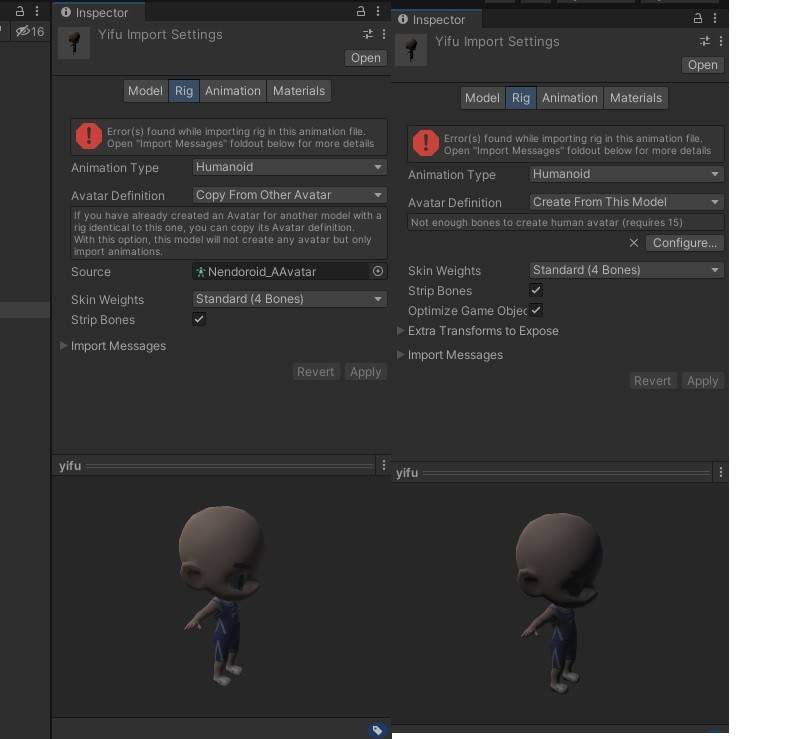Screen dimensions: 805x739
Task: Toggle Strip Bones checkbox in right Inspector
Action: [536, 290]
